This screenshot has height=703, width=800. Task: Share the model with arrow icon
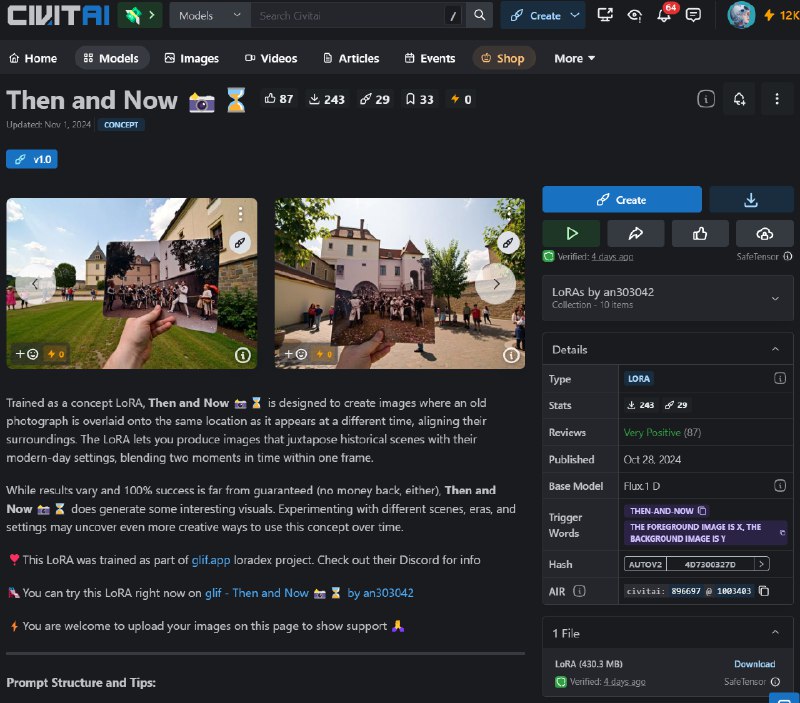click(636, 234)
